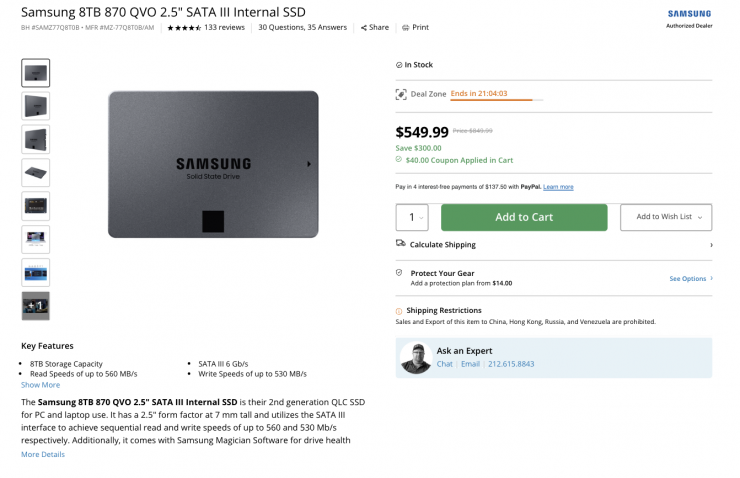Click the Protect Your Gear shield icon
This screenshot has height=478, width=740.
[400, 272]
